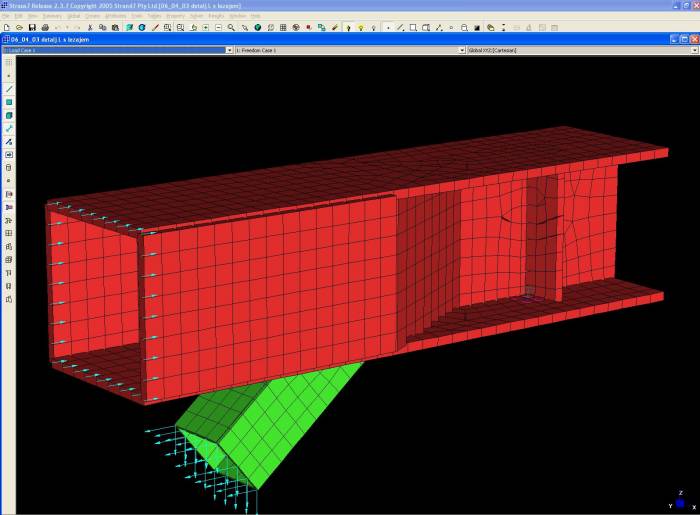Open the File menu

pyautogui.click(x=7, y=16)
